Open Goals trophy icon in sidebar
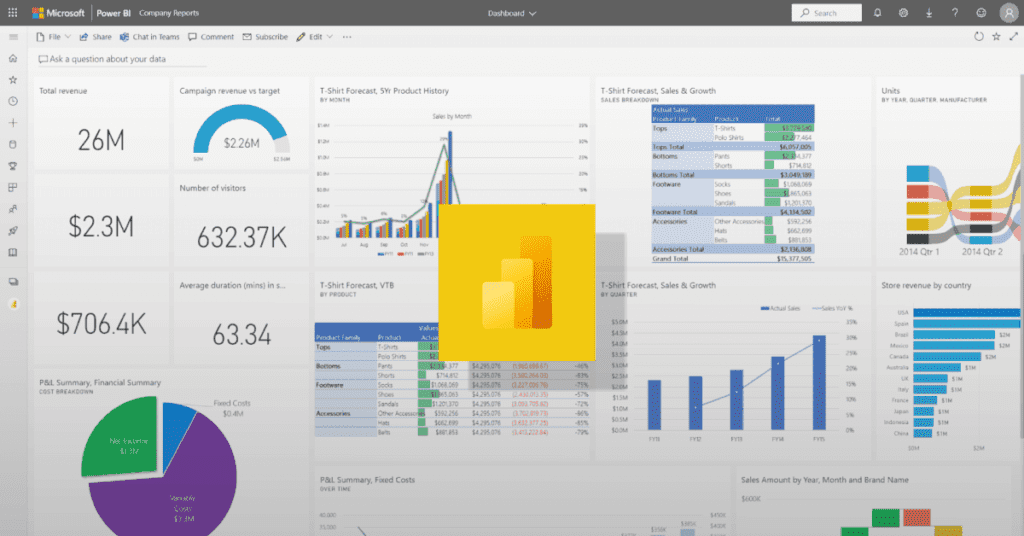This screenshot has height=536, width=1024. click(x=13, y=166)
